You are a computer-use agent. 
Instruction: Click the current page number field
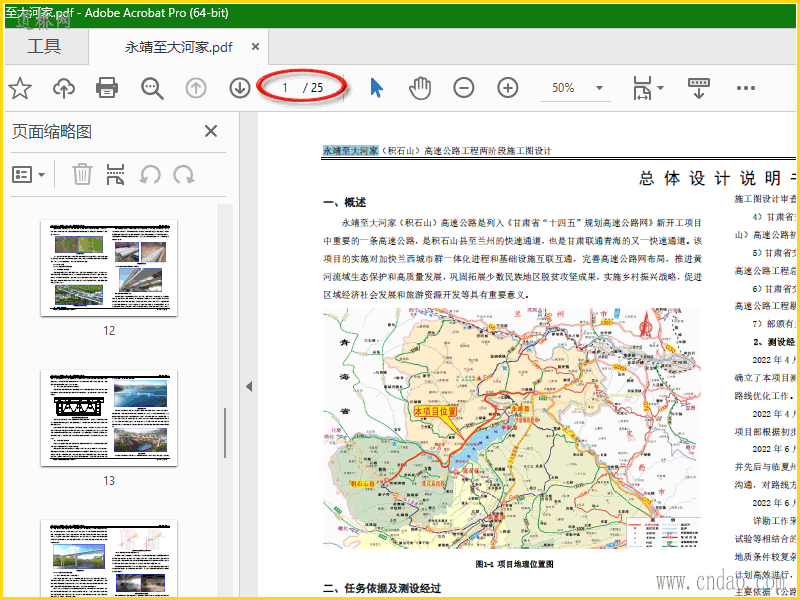point(286,88)
